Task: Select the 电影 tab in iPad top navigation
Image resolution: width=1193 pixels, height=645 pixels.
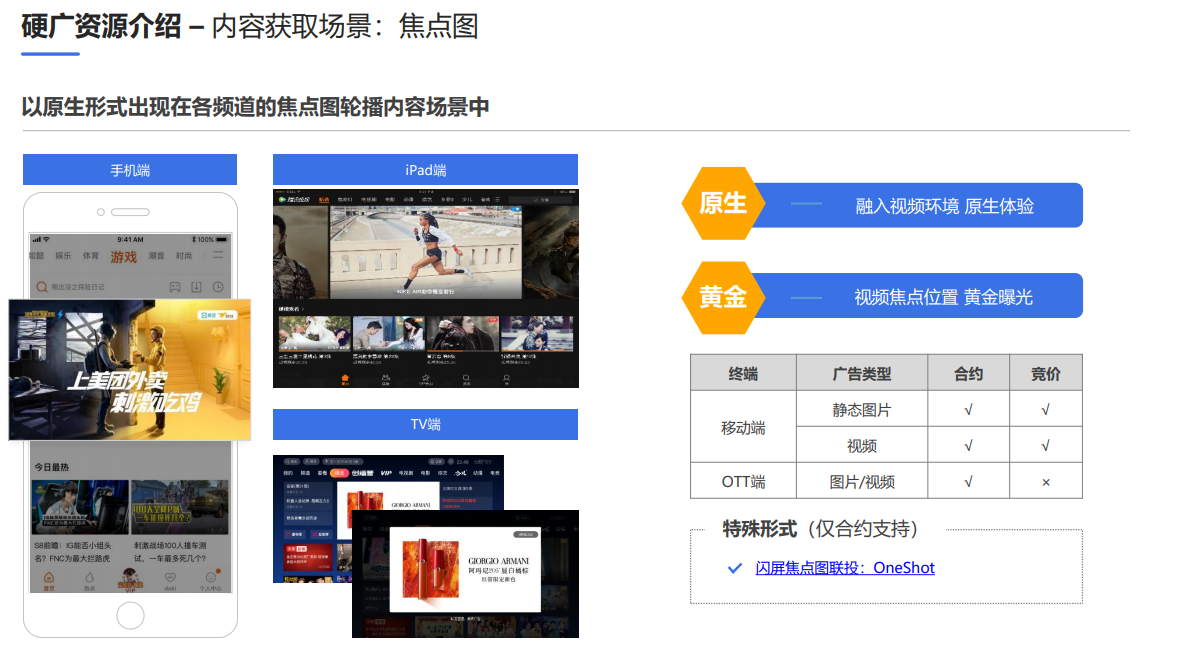Action: (x=391, y=199)
